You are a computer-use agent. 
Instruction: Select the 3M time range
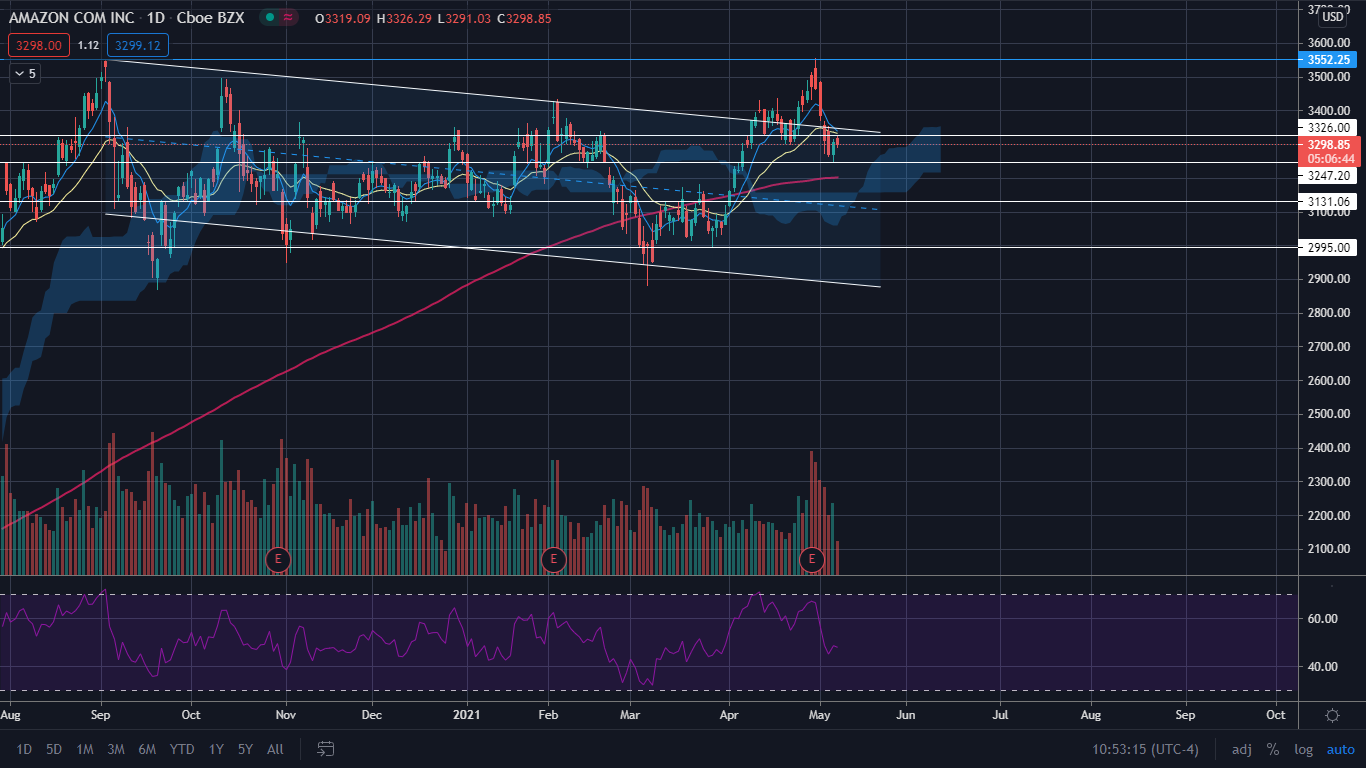click(116, 749)
